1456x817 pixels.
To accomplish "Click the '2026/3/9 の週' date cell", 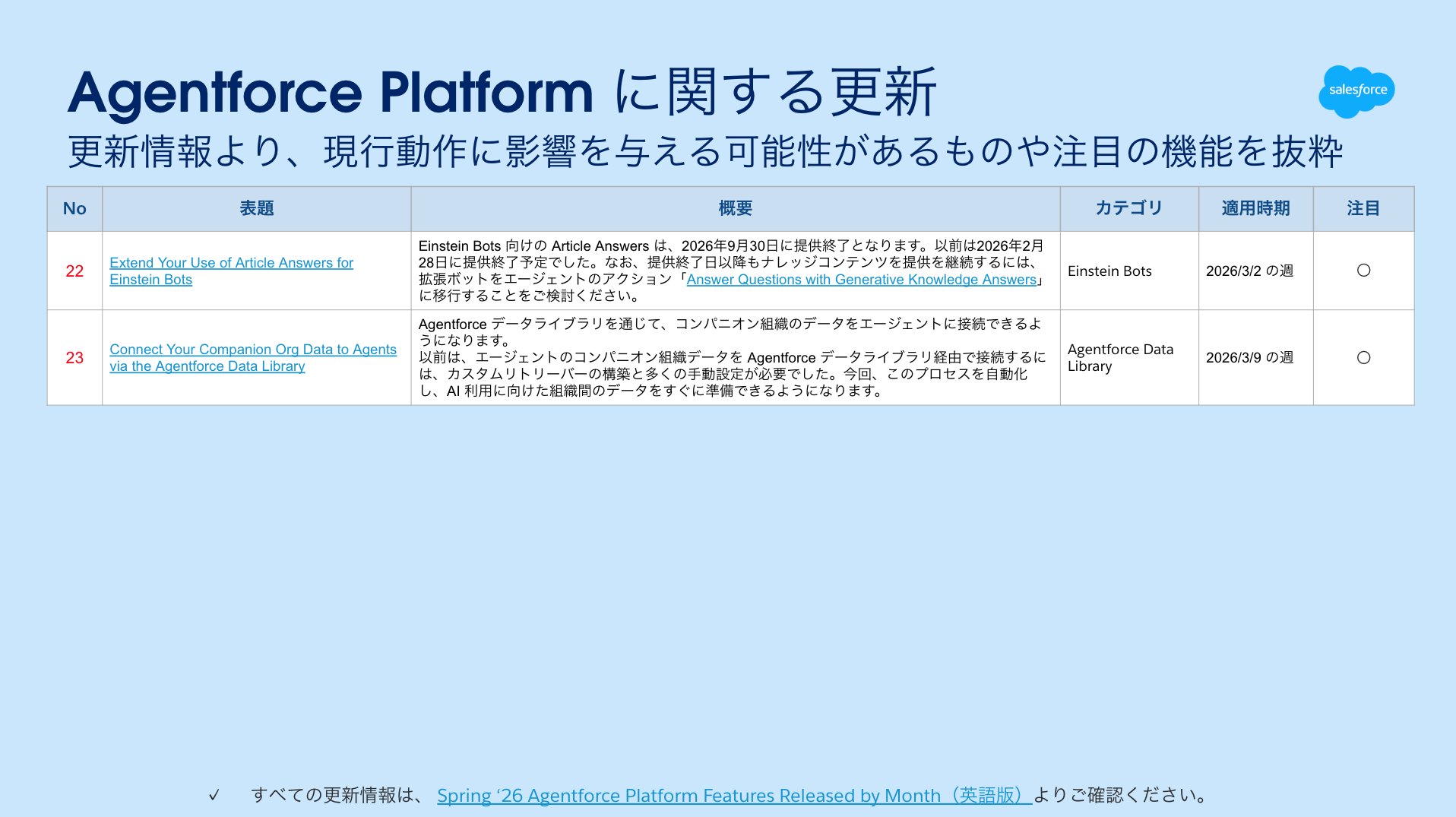I will pos(1255,357).
